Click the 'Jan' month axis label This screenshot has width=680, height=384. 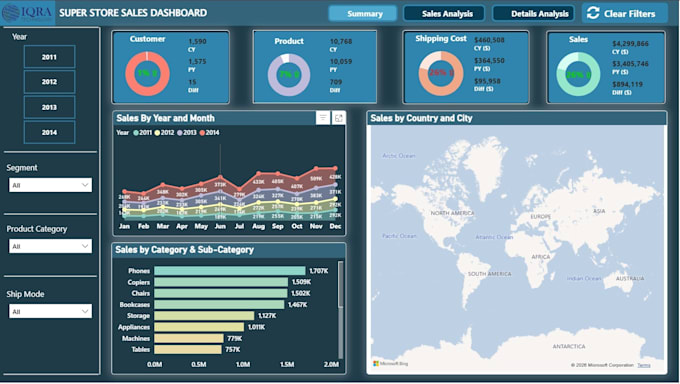[124, 226]
